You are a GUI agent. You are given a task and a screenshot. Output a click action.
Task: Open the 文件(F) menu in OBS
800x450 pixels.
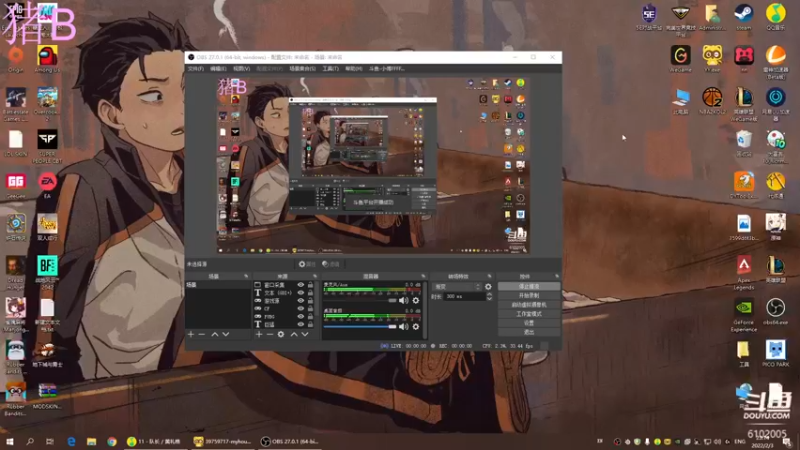tap(196, 68)
